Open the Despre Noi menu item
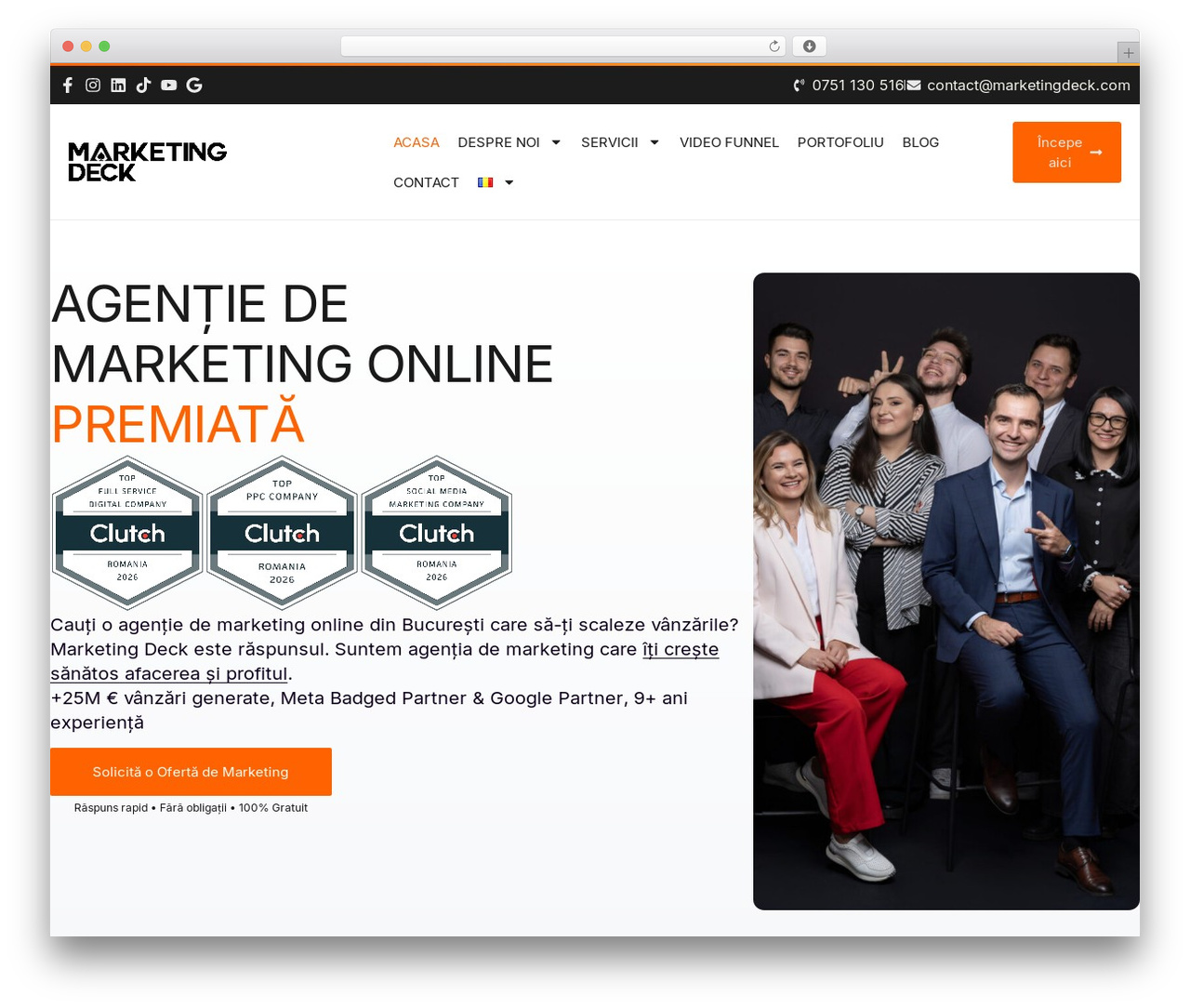1190x1008 pixels. coord(498,142)
